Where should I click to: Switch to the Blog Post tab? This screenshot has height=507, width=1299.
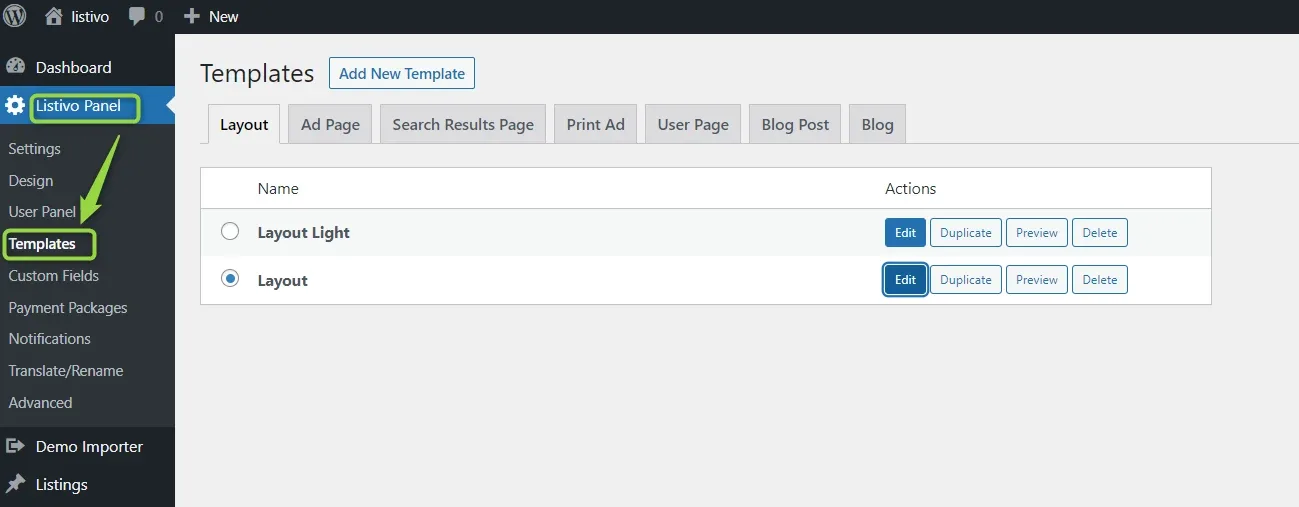point(795,124)
